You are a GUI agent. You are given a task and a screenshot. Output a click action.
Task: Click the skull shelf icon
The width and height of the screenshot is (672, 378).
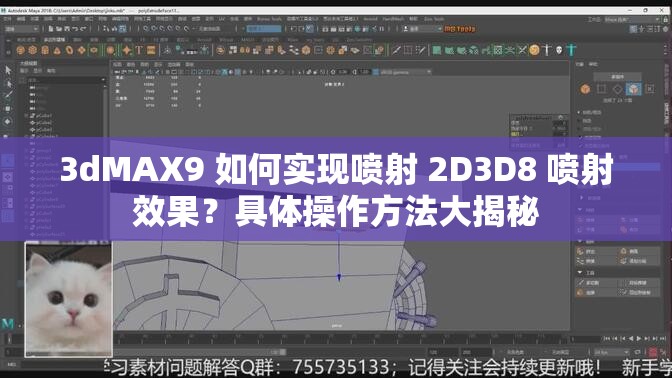click(559, 50)
